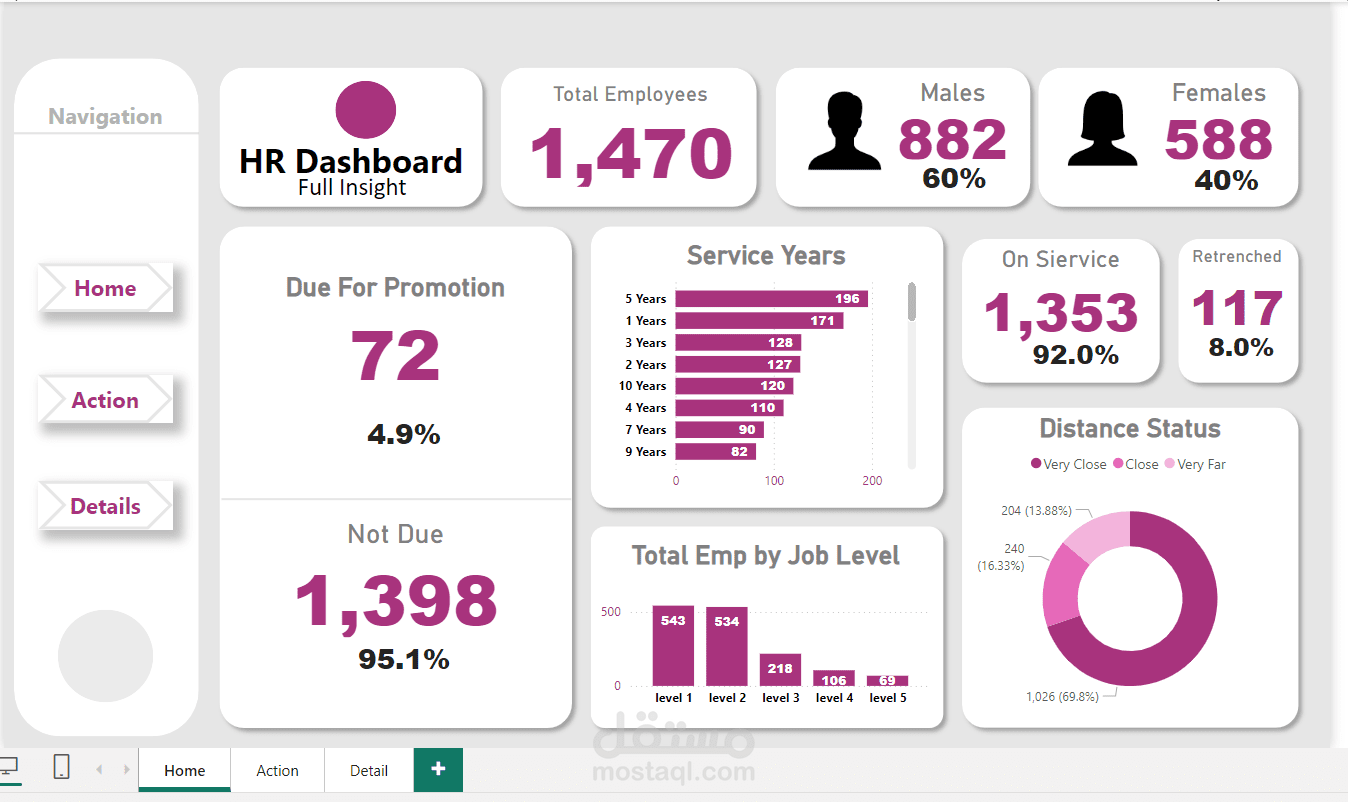Viewport: 1348px width, 802px height.
Task: Select the 1 Years bar (171)
Action: [x=759, y=321]
